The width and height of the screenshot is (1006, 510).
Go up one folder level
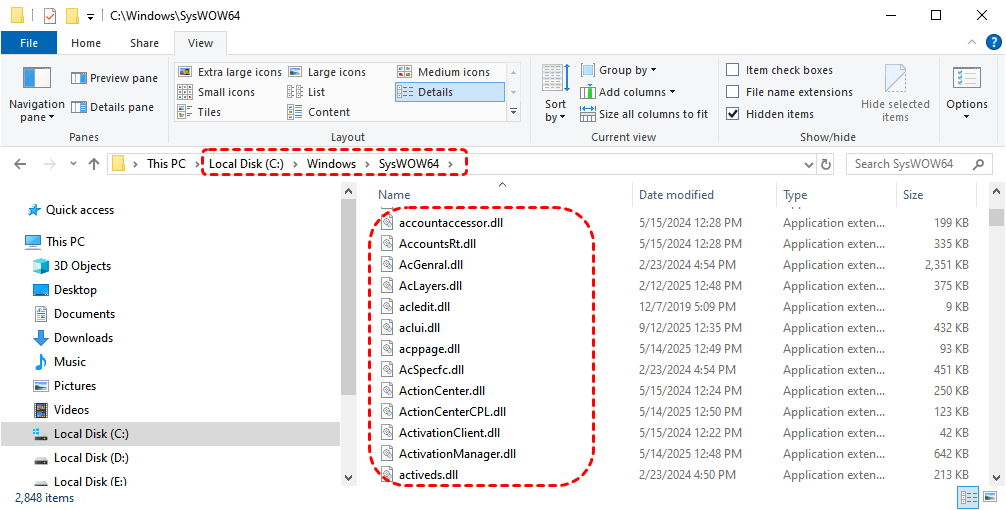click(94, 164)
